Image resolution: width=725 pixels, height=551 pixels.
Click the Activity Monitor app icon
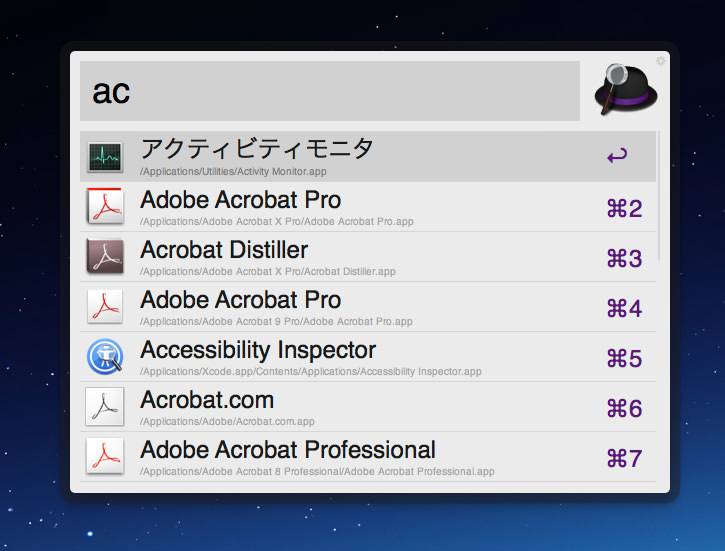[x=105, y=157]
